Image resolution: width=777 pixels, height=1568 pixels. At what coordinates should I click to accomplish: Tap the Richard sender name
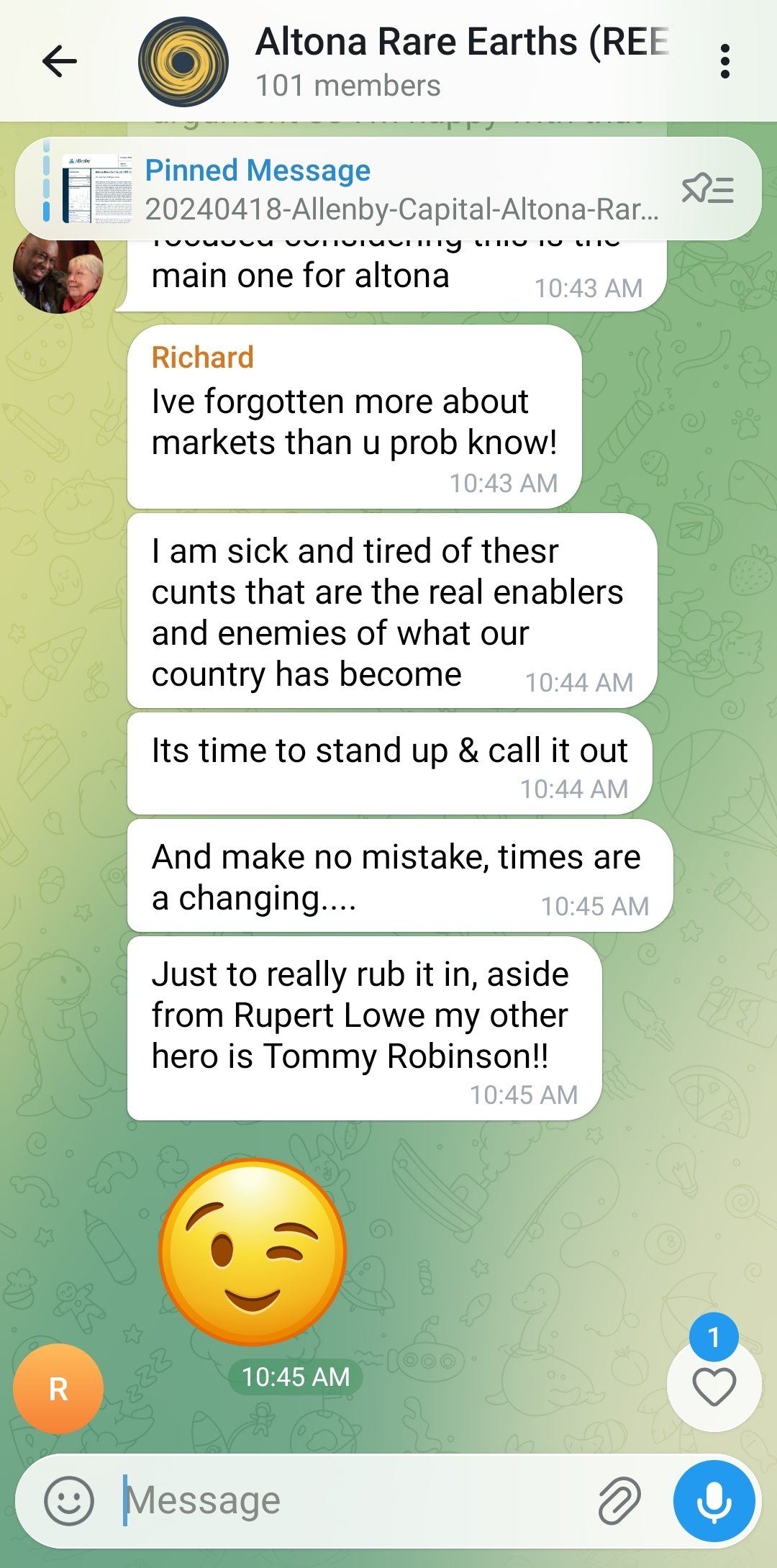pos(203,358)
